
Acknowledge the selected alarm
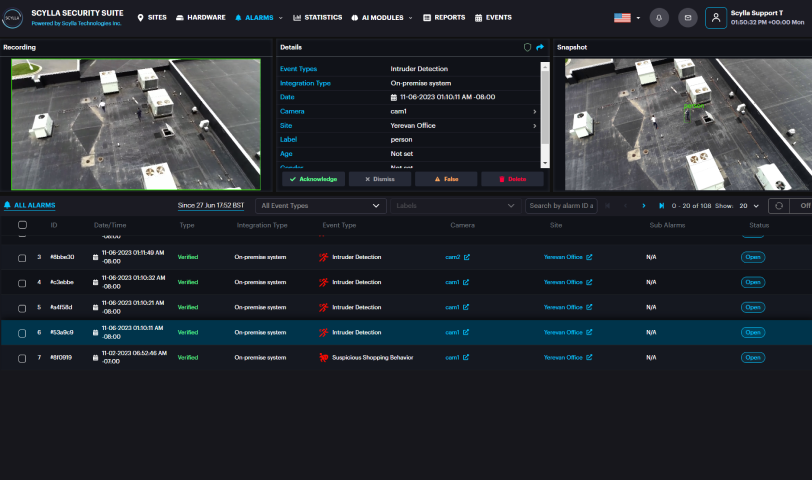(313, 179)
